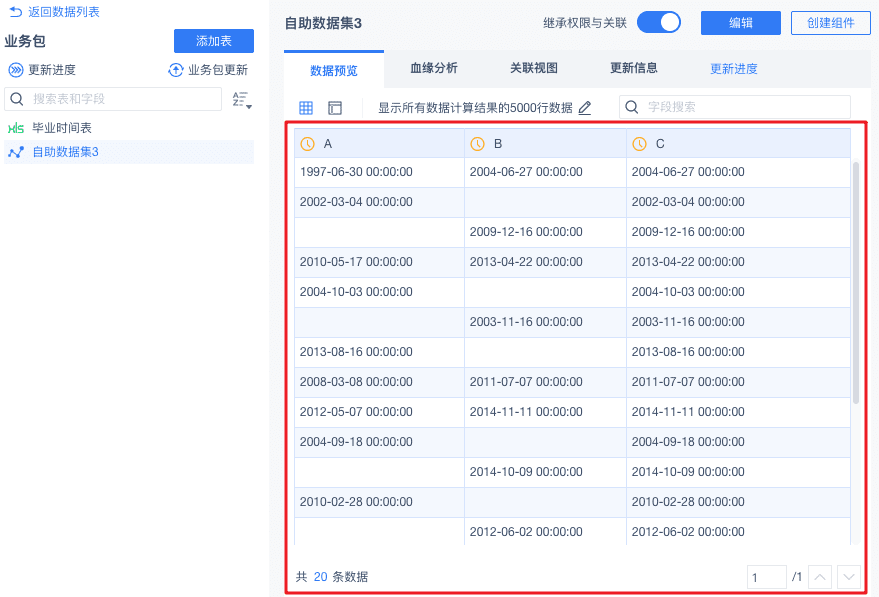Switch to the 更新信息 tab

[x=633, y=68]
